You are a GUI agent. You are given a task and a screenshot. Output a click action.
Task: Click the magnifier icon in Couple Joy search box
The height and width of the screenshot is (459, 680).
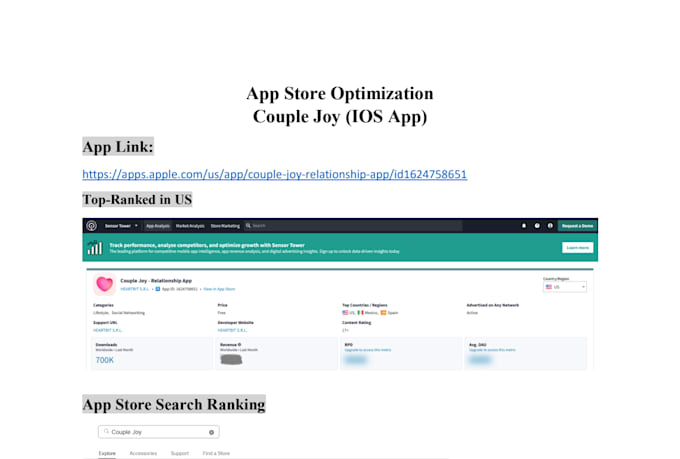pos(106,432)
